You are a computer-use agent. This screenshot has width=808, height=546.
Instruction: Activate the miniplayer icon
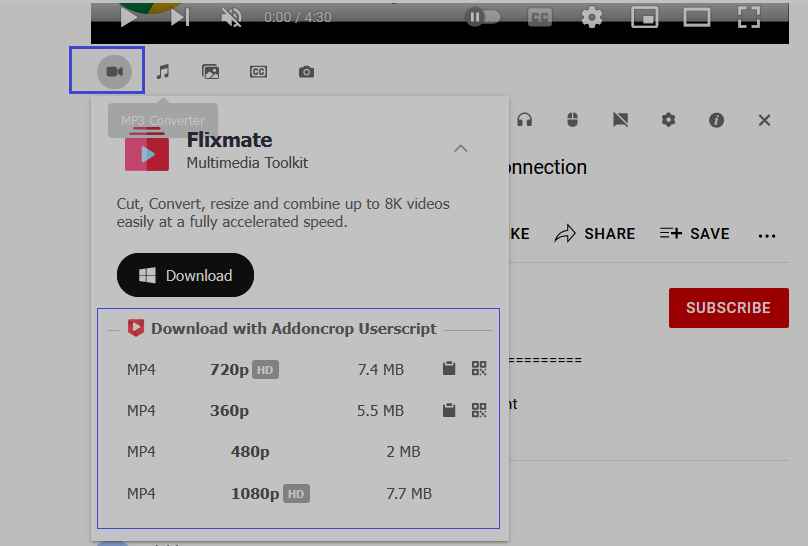tap(645, 17)
